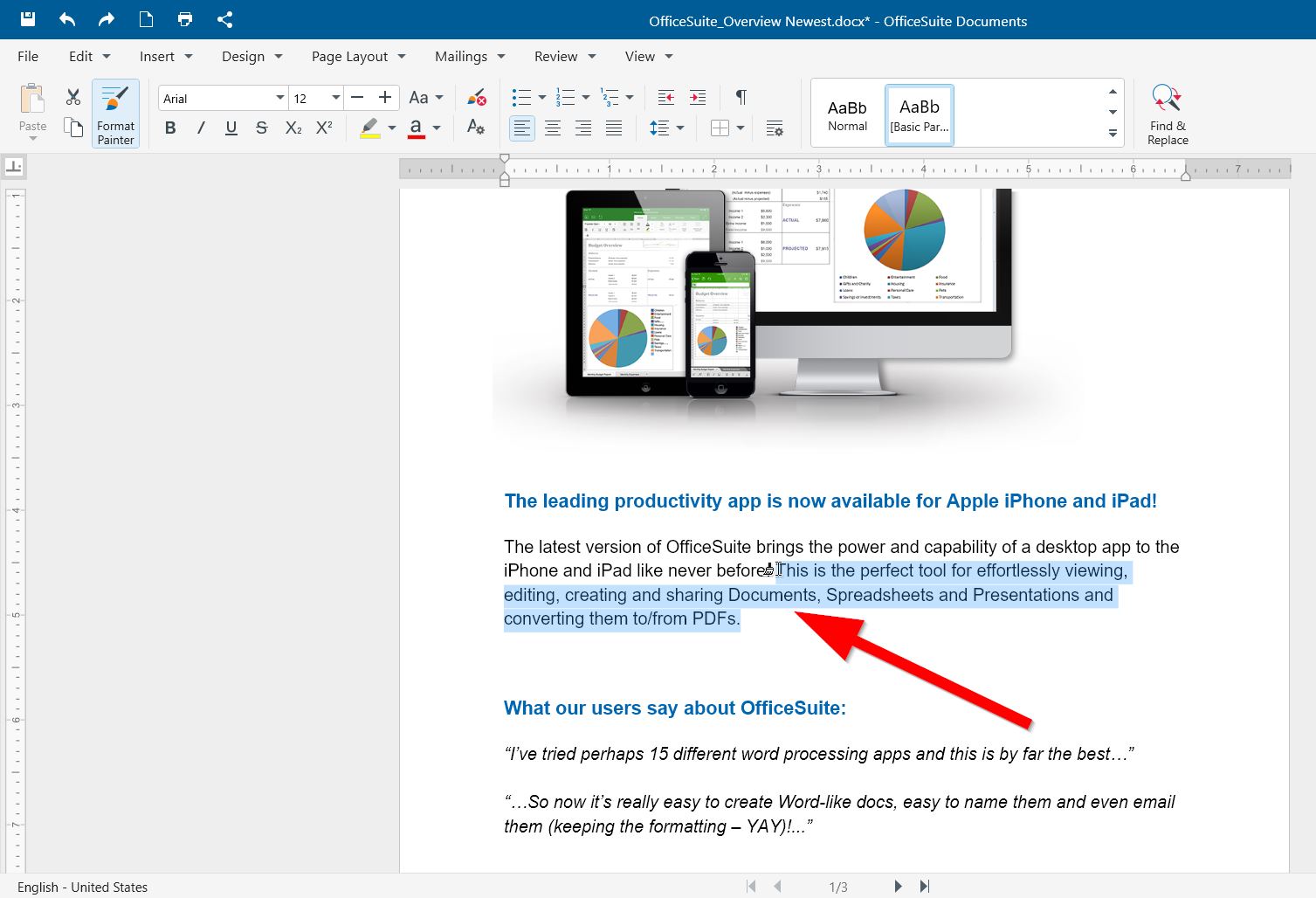This screenshot has height=898, width=1316.
Task: Save the document with the floppy disk icon
Action: (27, 19)
